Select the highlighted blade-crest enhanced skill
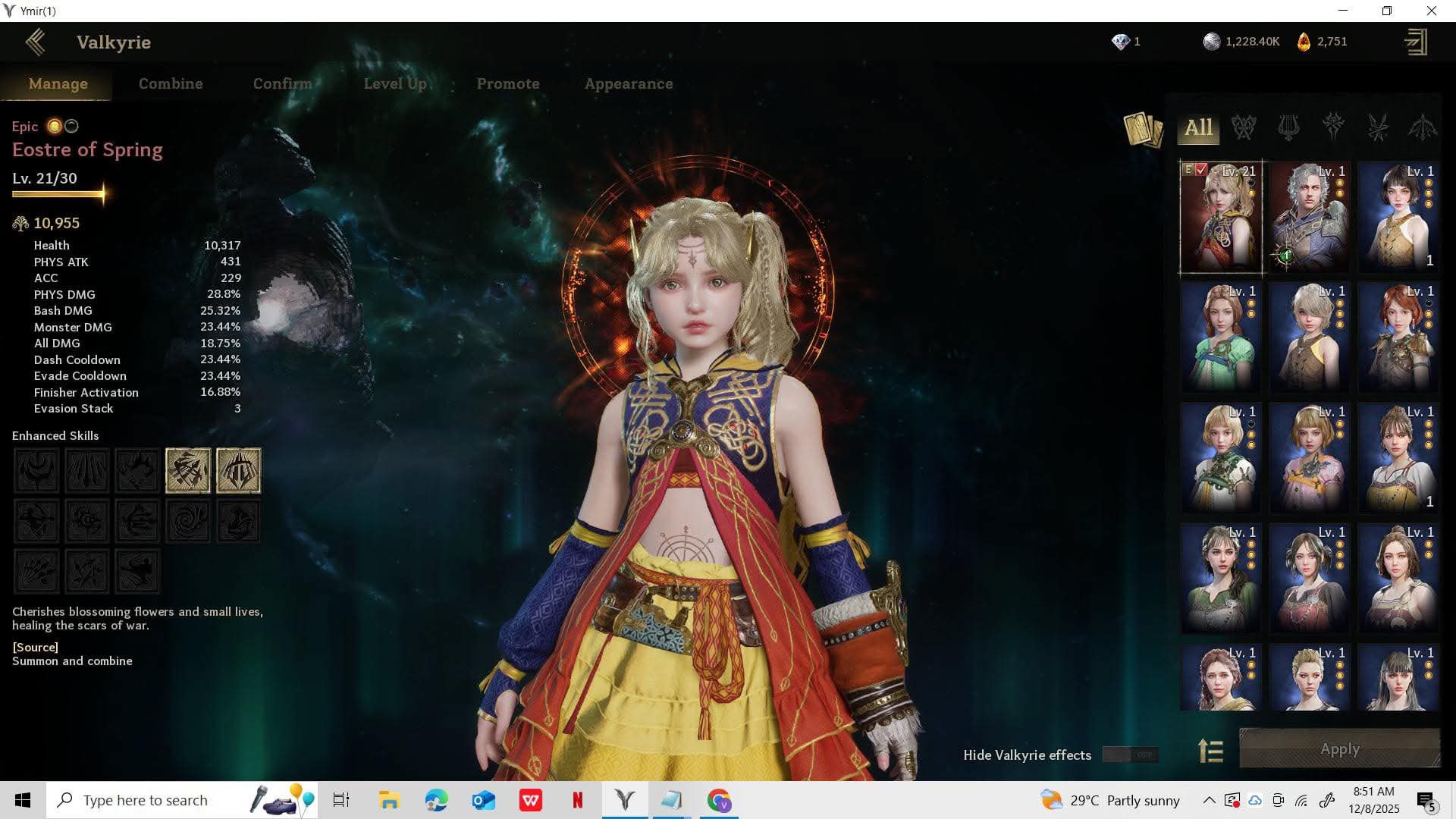The width and height of the screenshot is (1456, 819). tap(238, 471)
